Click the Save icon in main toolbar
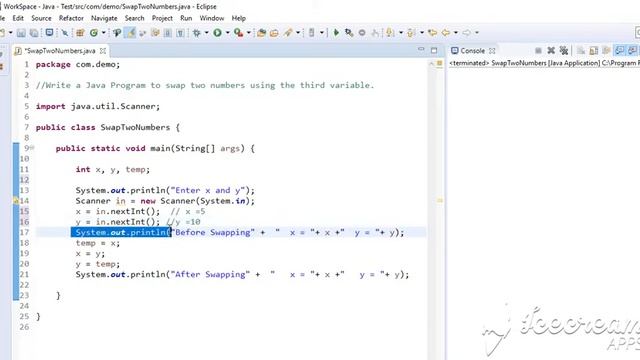The height and width of the screenshot is (360, 640). click(21, 33)
